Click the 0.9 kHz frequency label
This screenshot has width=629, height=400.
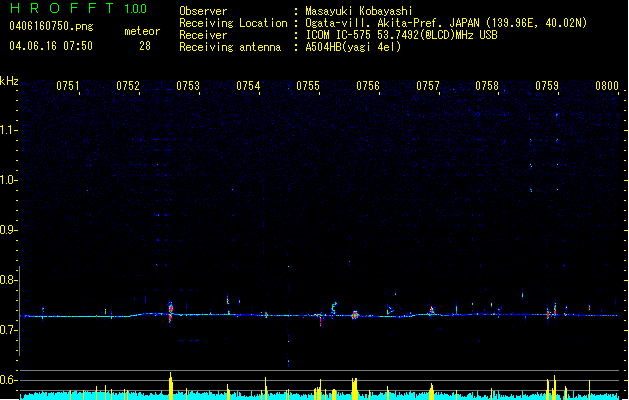point(9,230)
